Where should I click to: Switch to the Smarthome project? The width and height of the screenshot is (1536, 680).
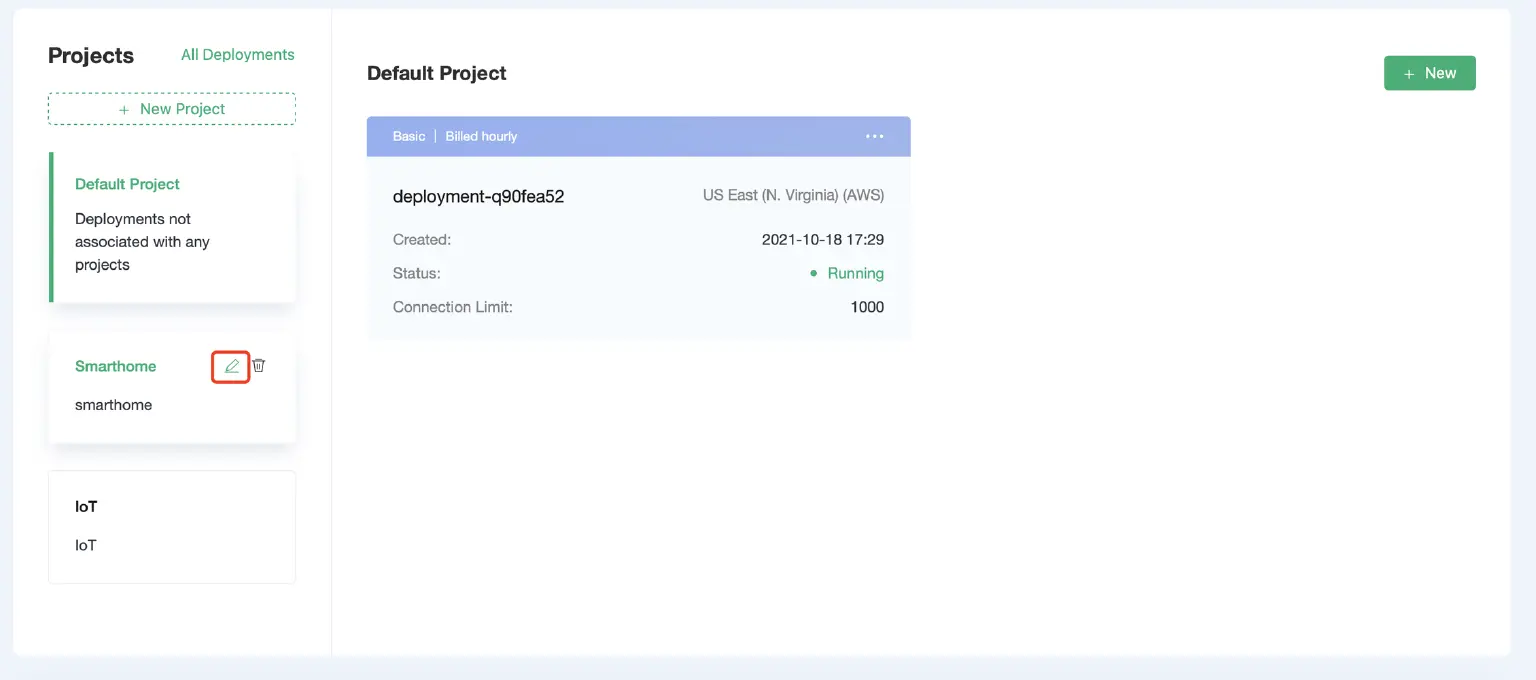tap(115, 366)
